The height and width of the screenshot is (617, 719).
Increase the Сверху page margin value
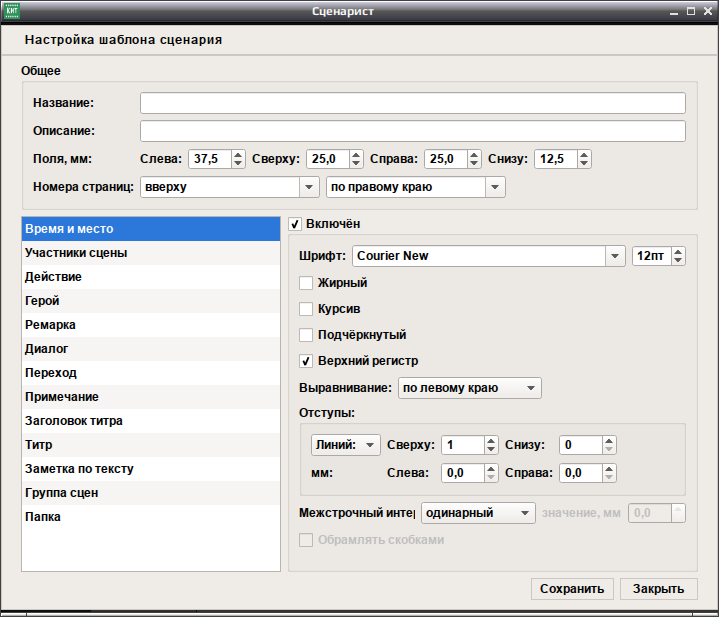pyautogui.click(x=356, y=155)
